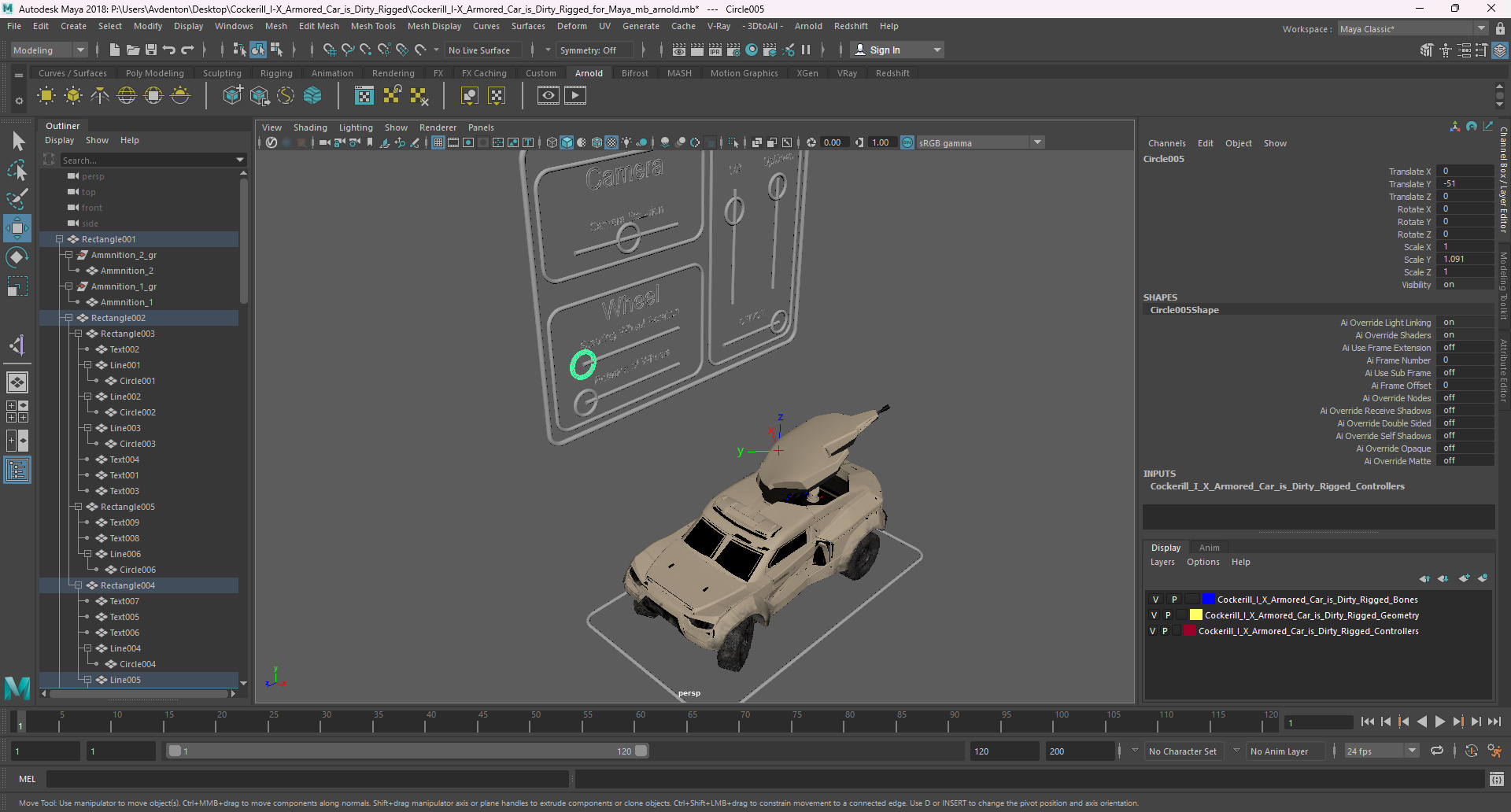The image size is (1511, 812).
Task: Open sRGB gamma view transform dropdown
Action: pos(980,142)
